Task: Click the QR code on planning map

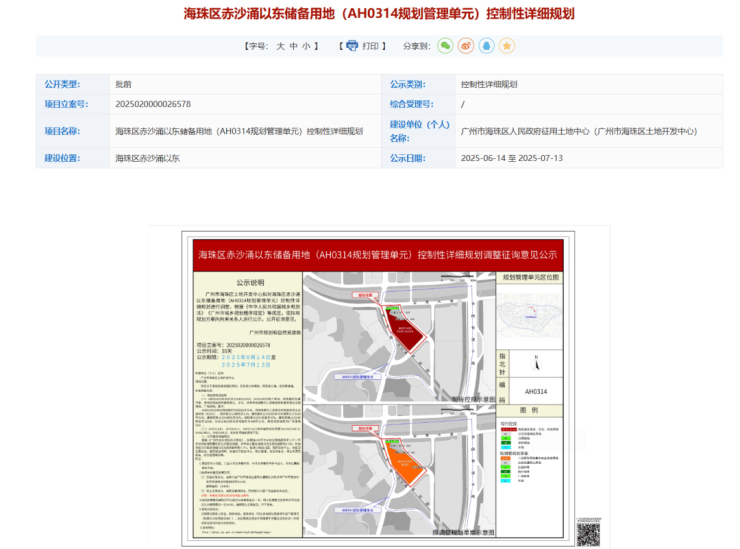Action: pos(587,533)
